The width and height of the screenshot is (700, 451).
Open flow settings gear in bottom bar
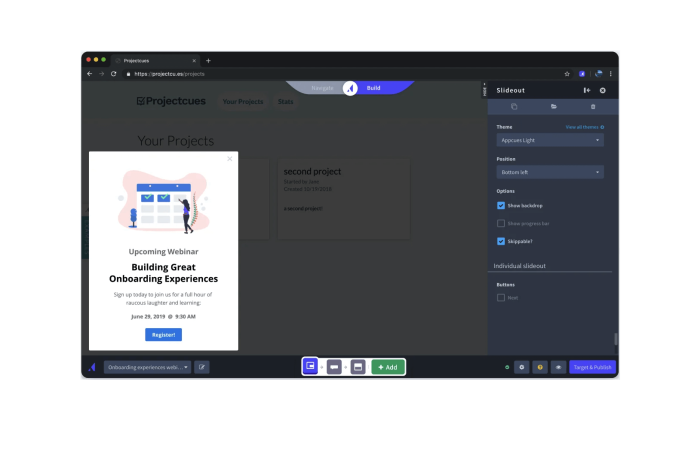click(x=521, y=367)
